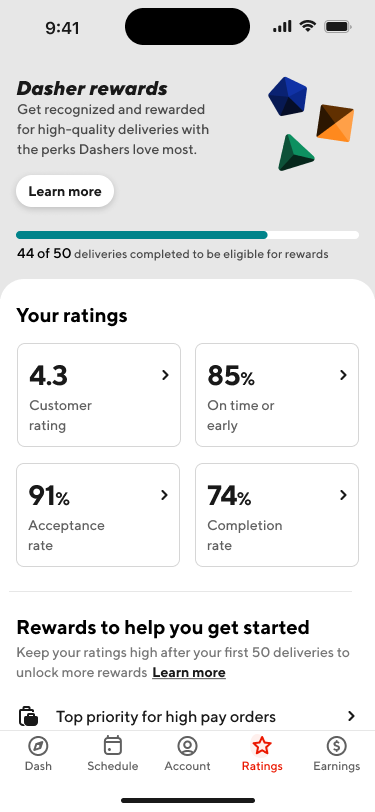Follow the underlined Learn more link
The height and width of the screenshot is (812, 375).
[x=189, y=673]
